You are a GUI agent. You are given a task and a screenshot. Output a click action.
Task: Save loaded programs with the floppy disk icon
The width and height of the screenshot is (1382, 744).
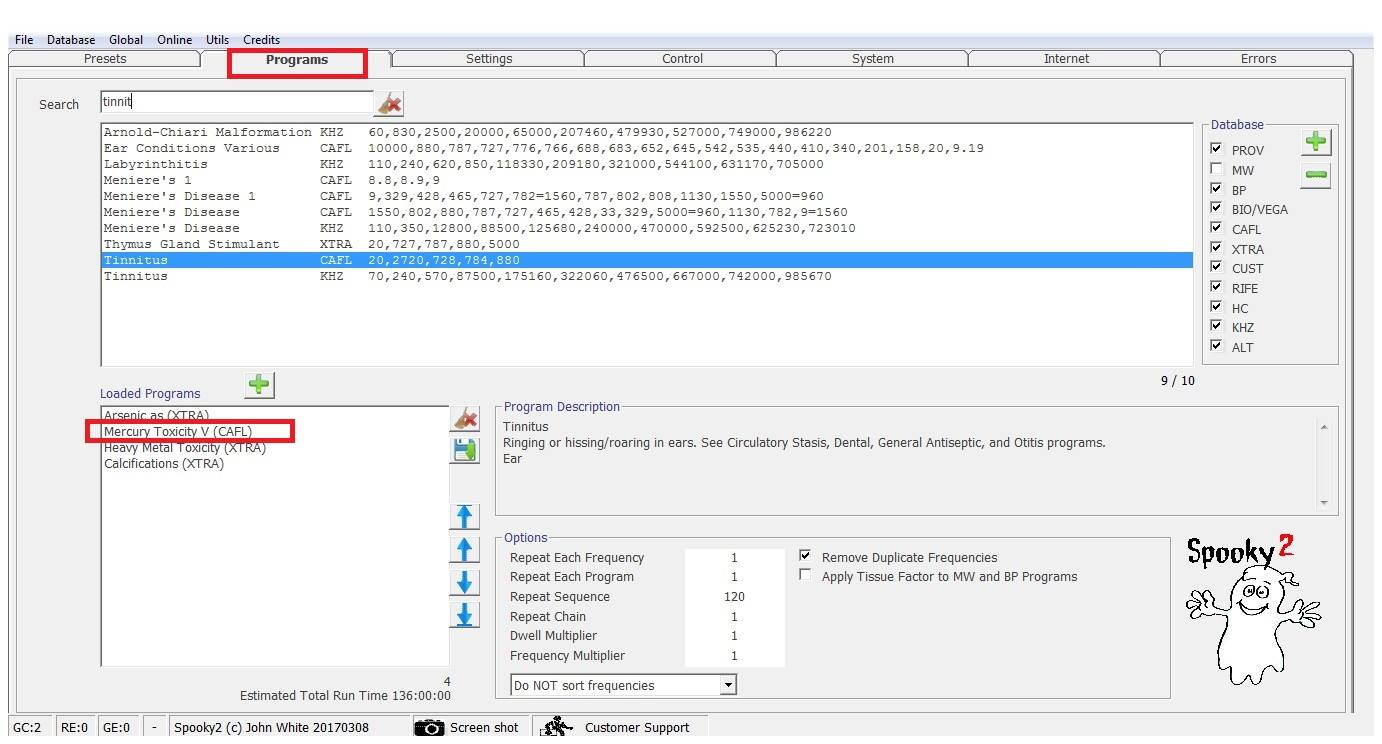pos(465,451)
